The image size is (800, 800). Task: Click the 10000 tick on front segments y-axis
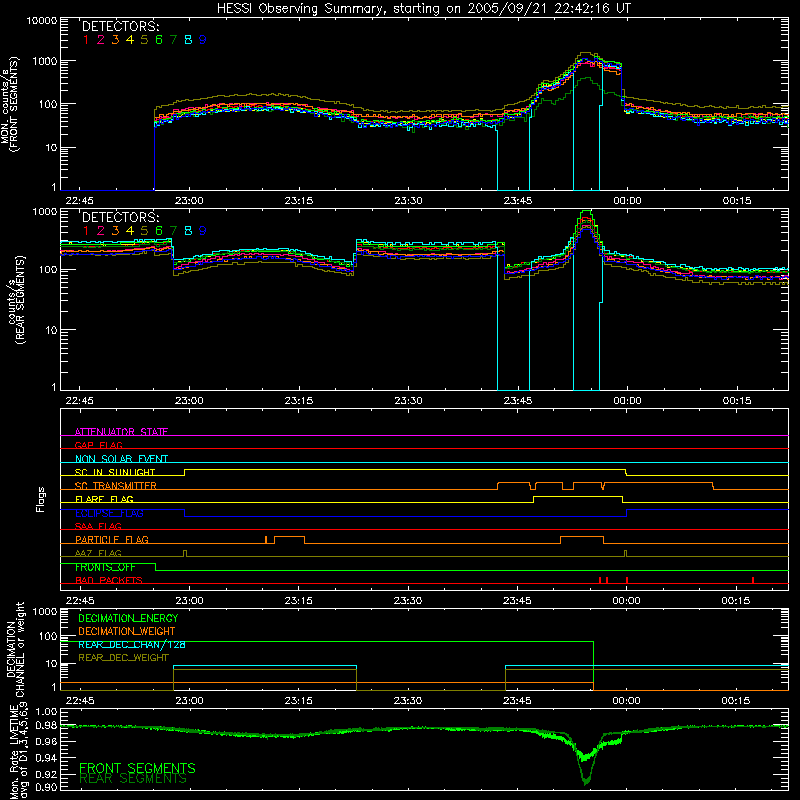(42, 20)
